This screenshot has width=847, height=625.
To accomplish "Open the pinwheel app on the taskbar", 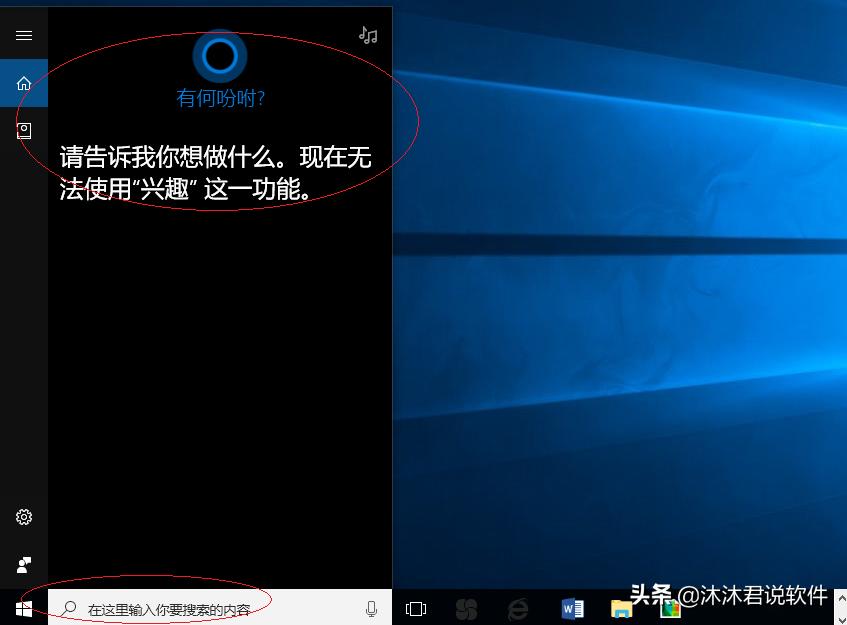I will [466, 607].
